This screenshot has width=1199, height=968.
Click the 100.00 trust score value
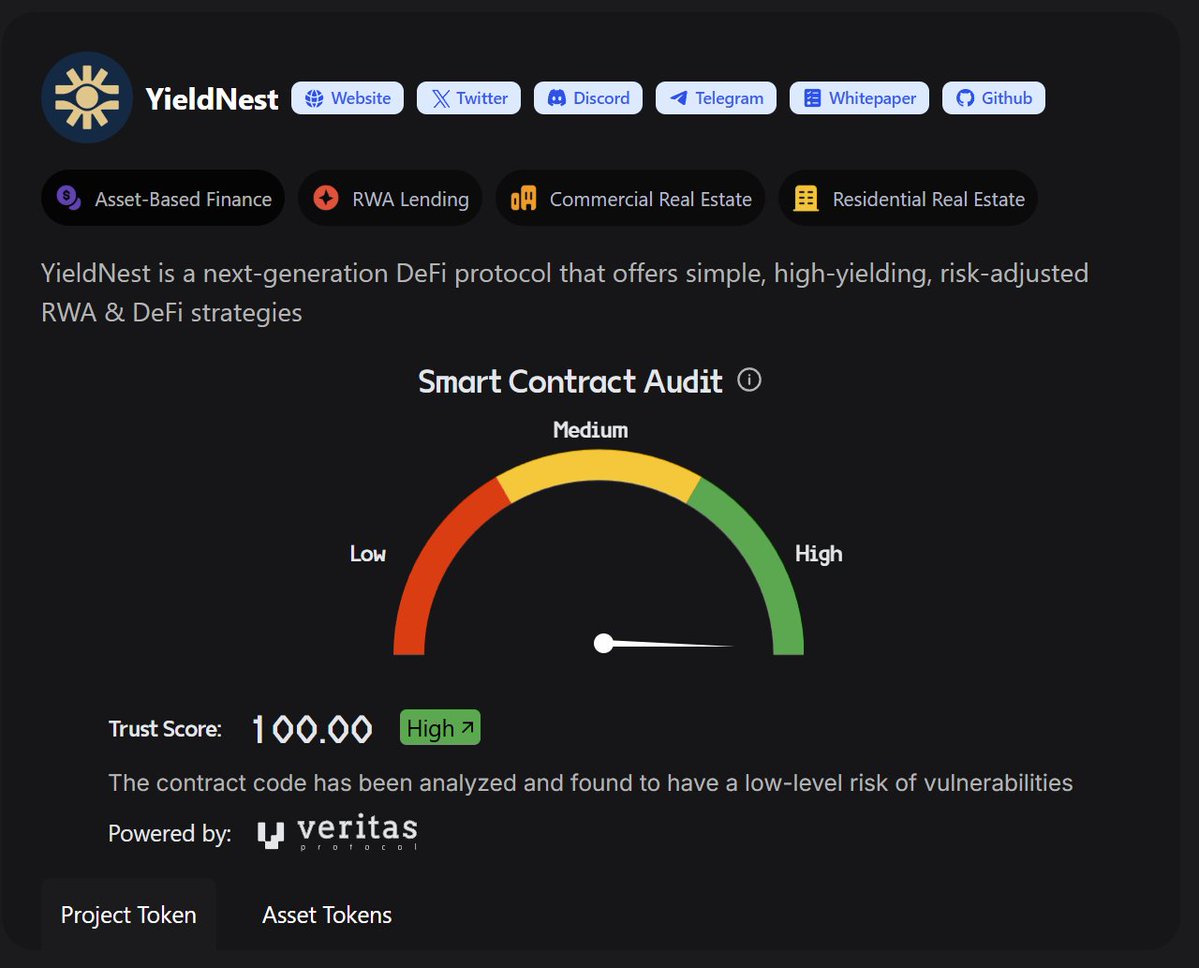(x=312, y=729)
